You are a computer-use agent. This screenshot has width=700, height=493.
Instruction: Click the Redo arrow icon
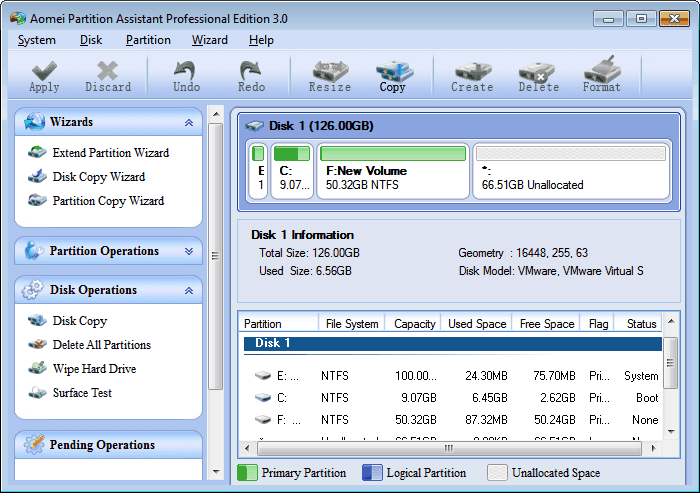point(250,71)
